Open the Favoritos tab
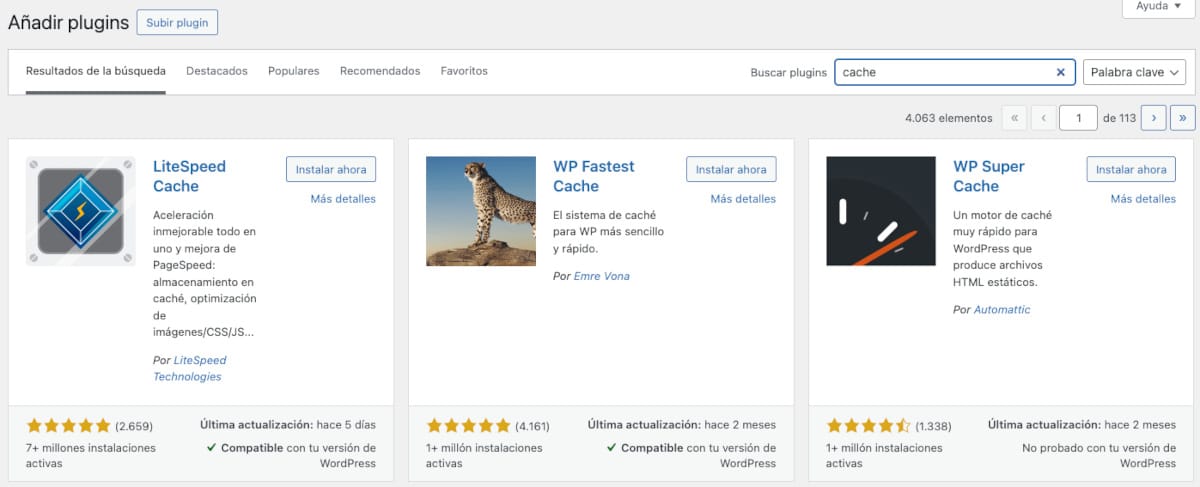The height and width of the screenshot is (487, 1200). click(x=464, y=71)
